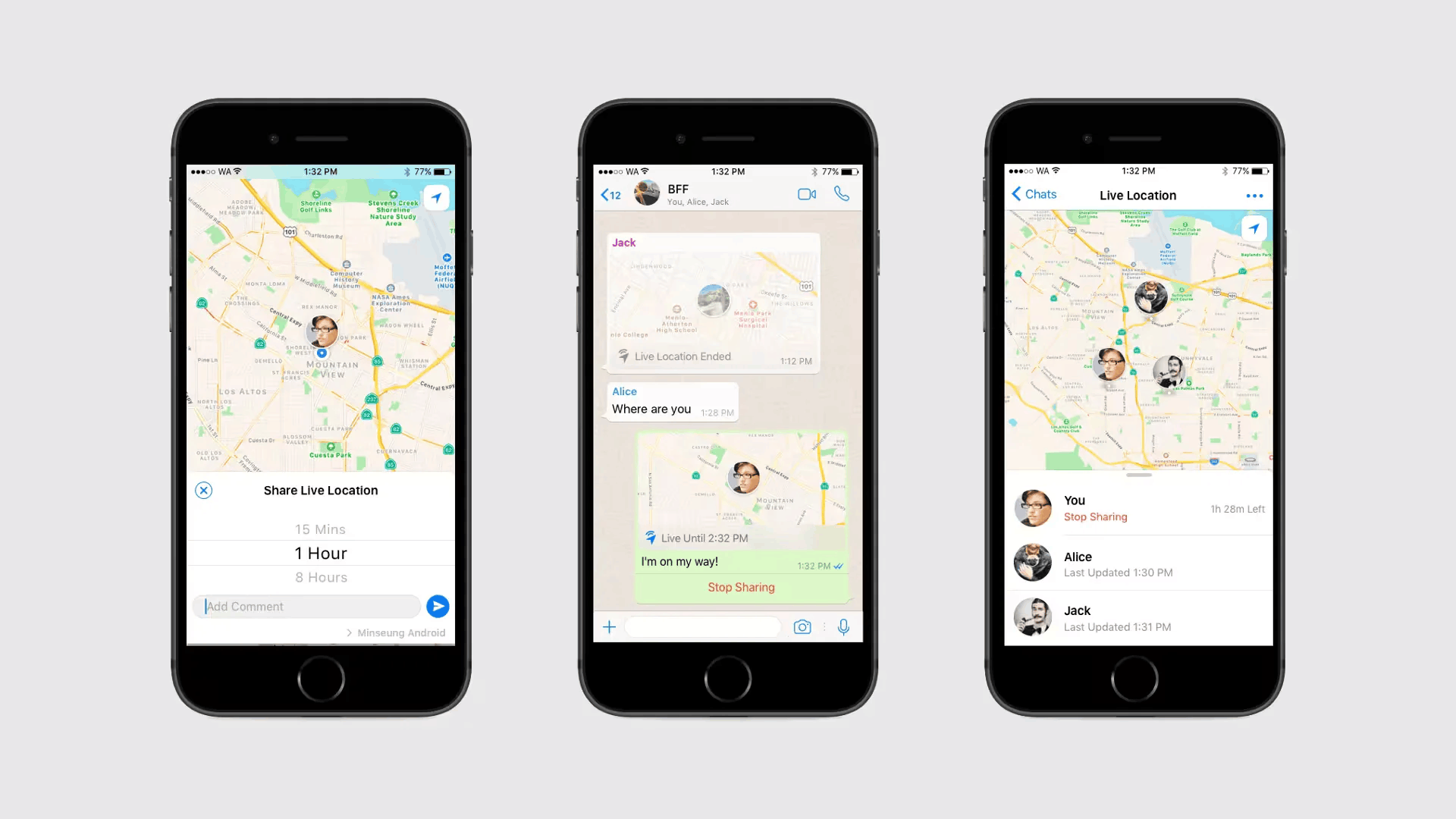Tap the video call icon in BFF chat
Viewport: 1456px width, 819px height.
click(806, 194)
